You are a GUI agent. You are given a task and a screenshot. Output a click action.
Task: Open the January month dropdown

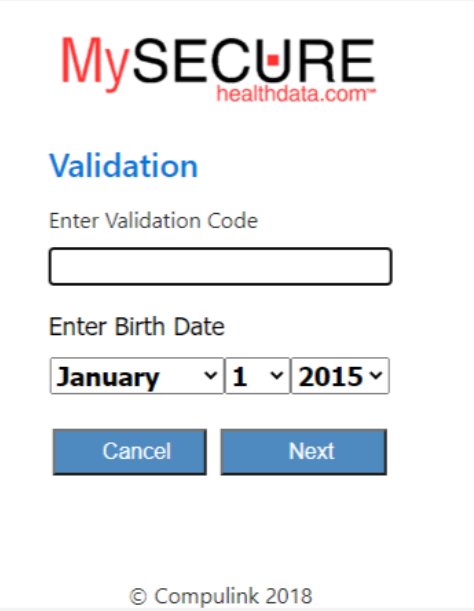137,376
